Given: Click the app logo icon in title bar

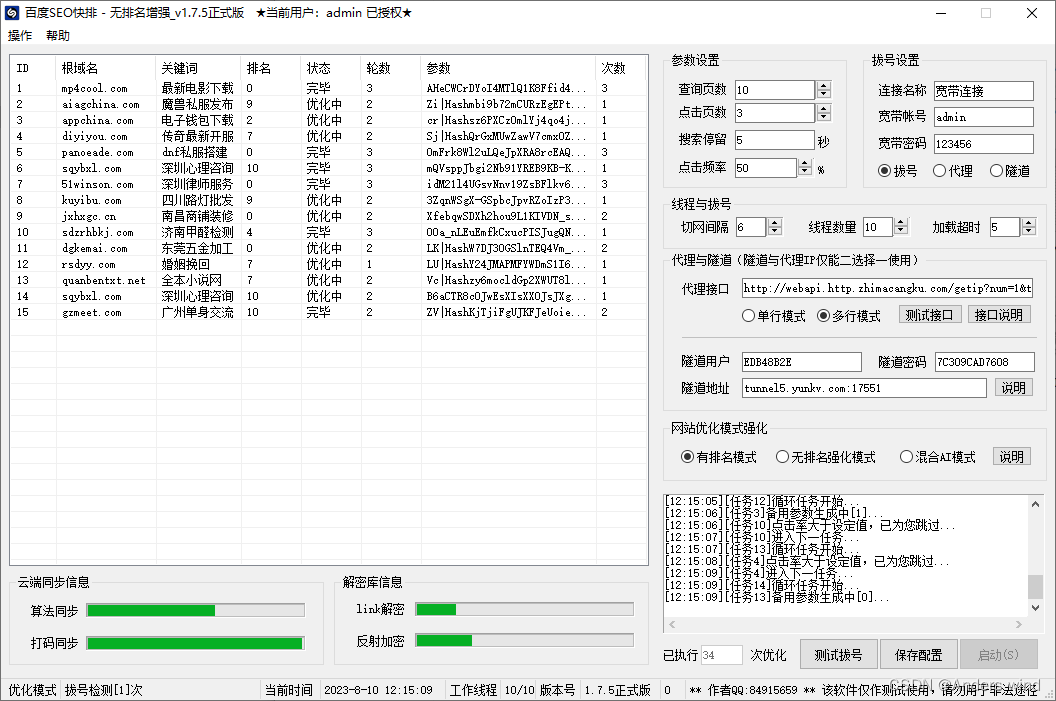Looking at the screenshot, I should (x=11, y=13).
